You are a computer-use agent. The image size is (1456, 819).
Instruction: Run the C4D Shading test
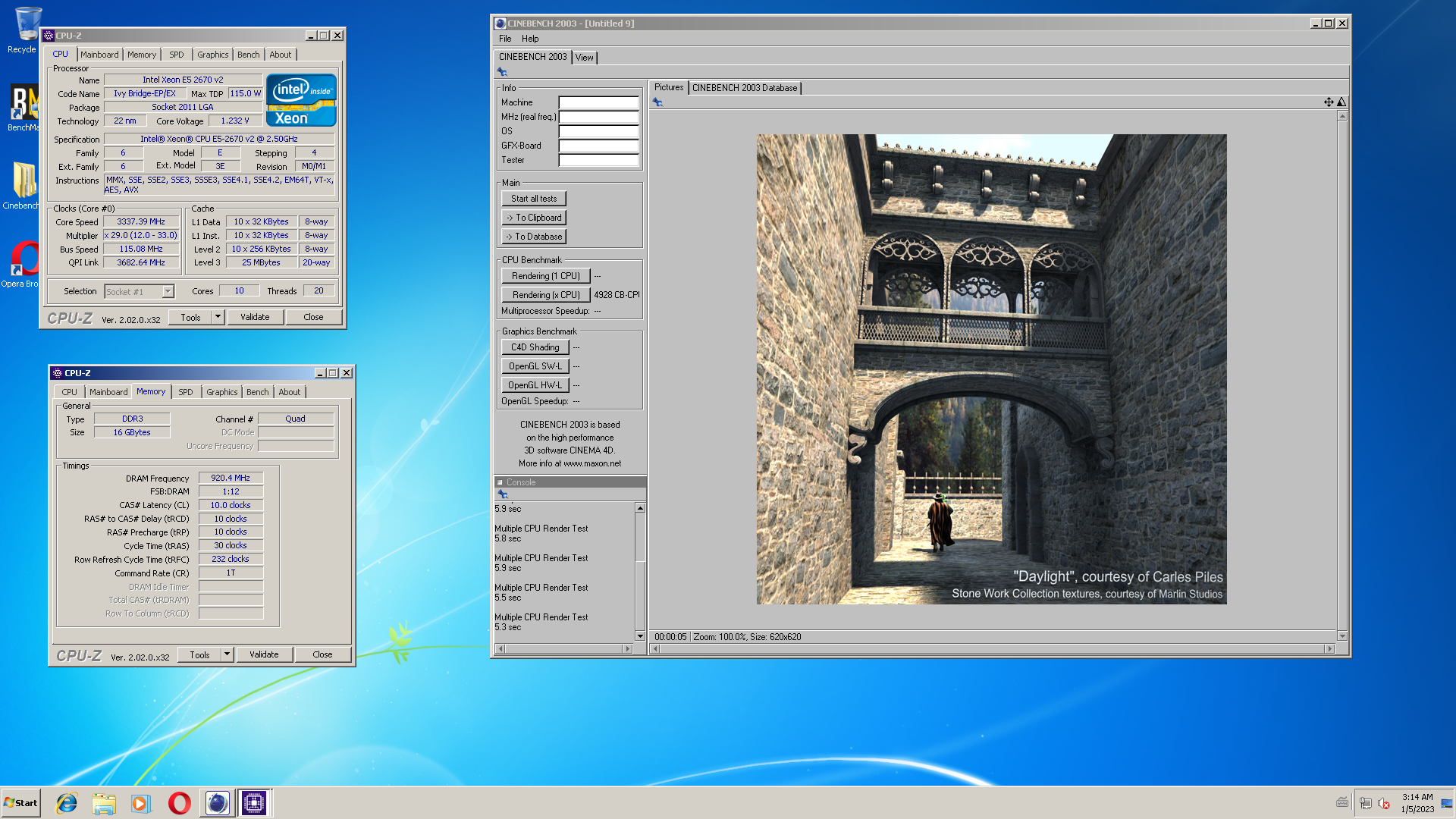tap(535, 347)
